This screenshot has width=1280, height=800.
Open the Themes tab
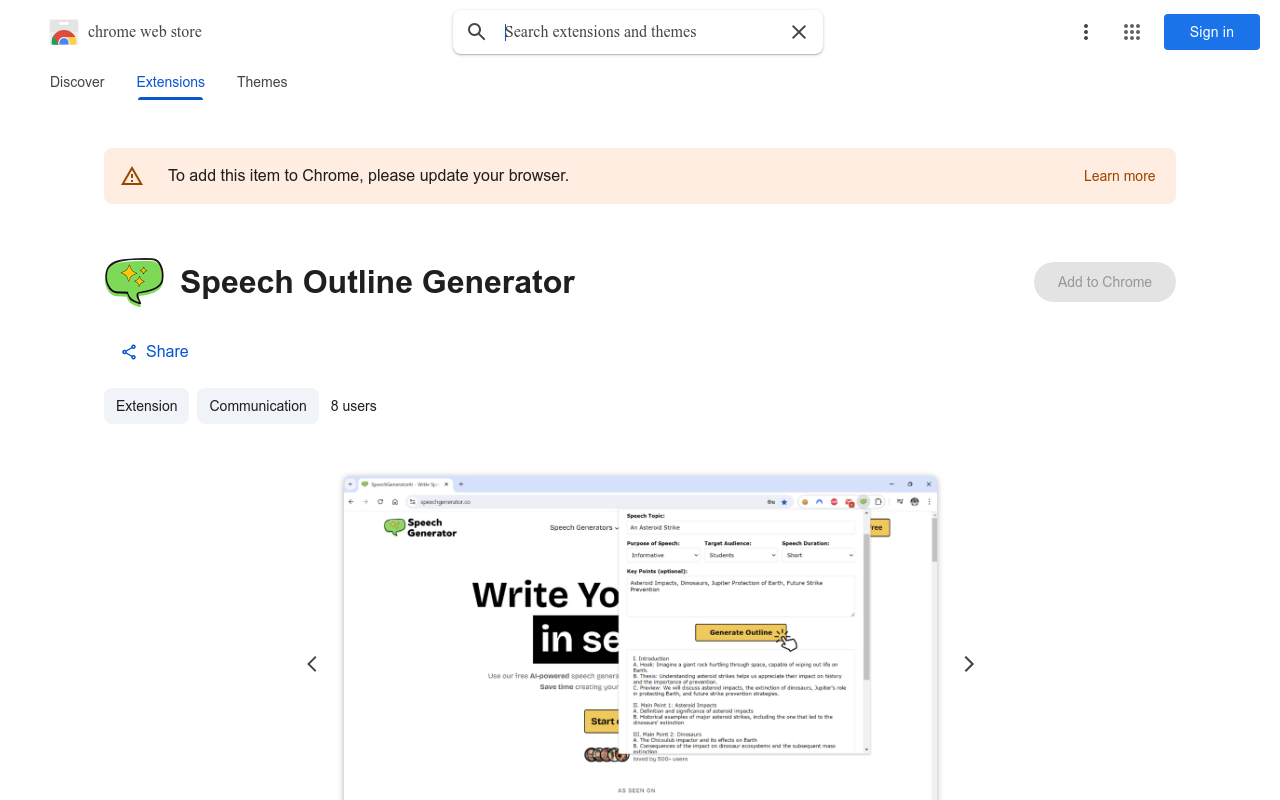(262, 82)
